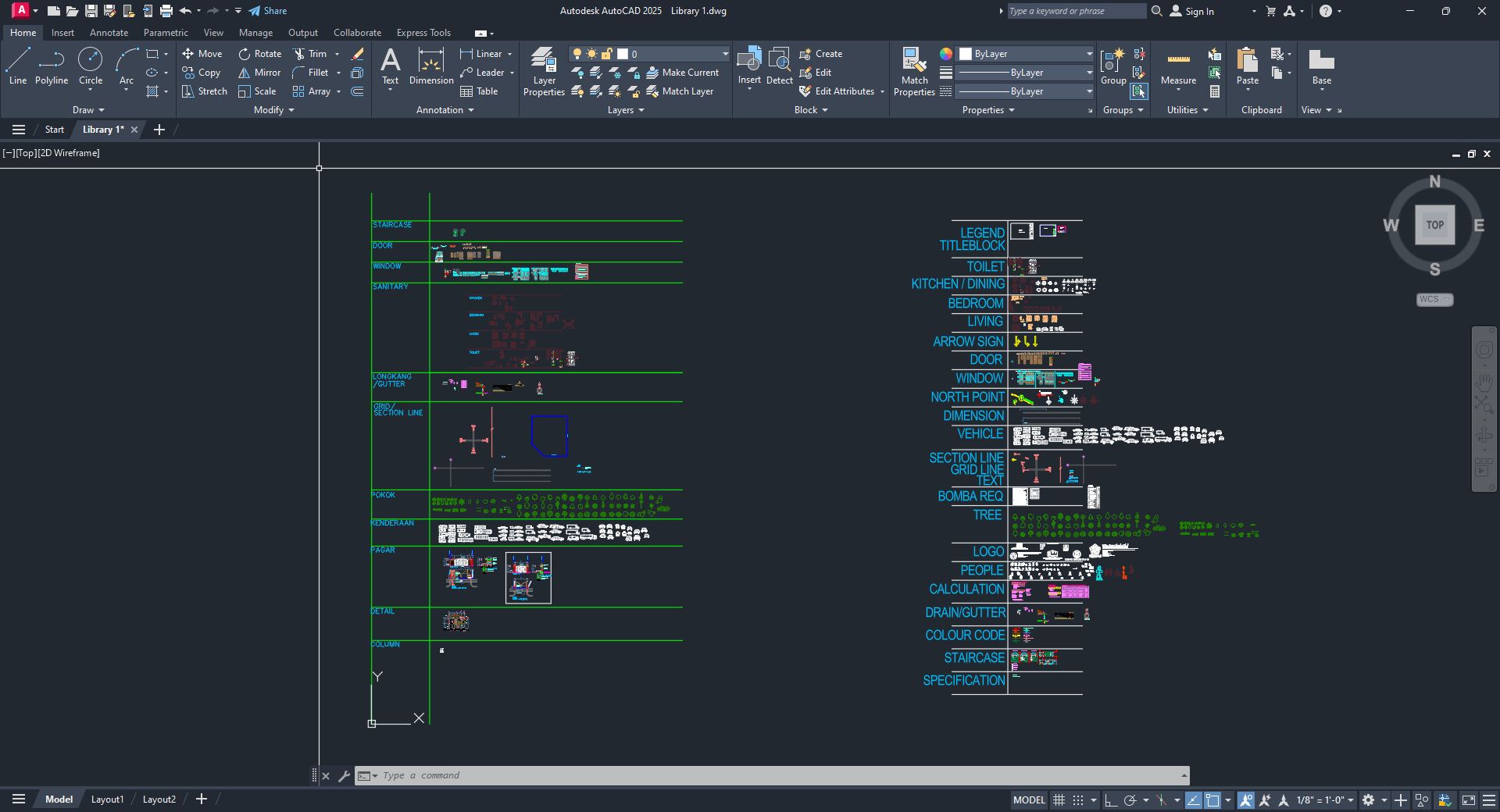Open the layer name dropdown list
This screenshot has width=1500, height=812.
pos(725,54)
